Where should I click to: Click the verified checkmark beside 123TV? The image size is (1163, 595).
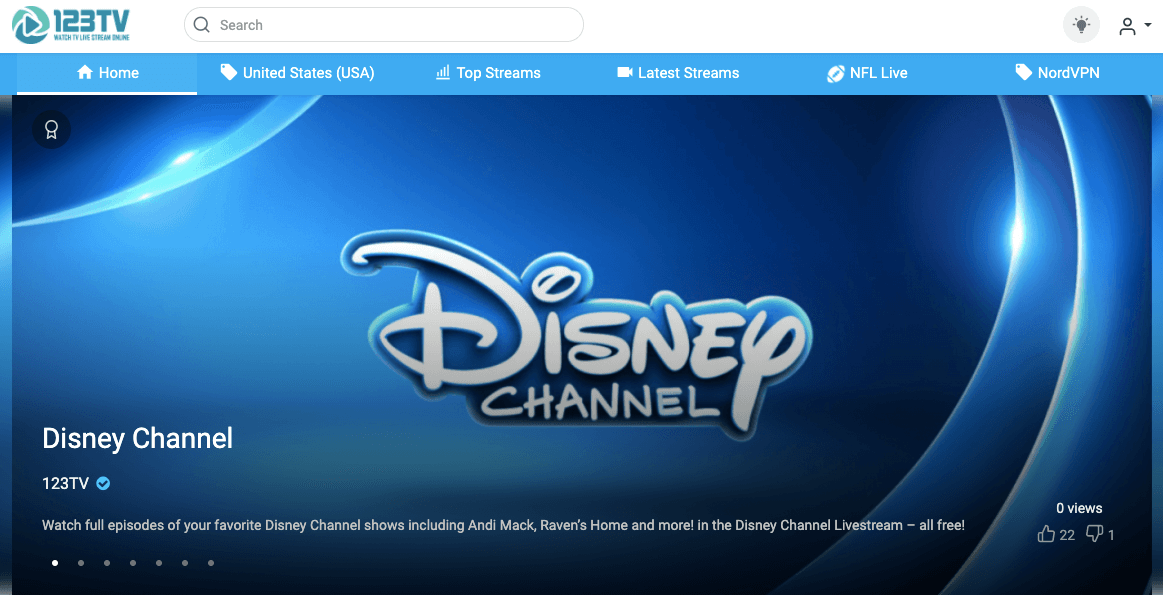click(x=104, y=483)
